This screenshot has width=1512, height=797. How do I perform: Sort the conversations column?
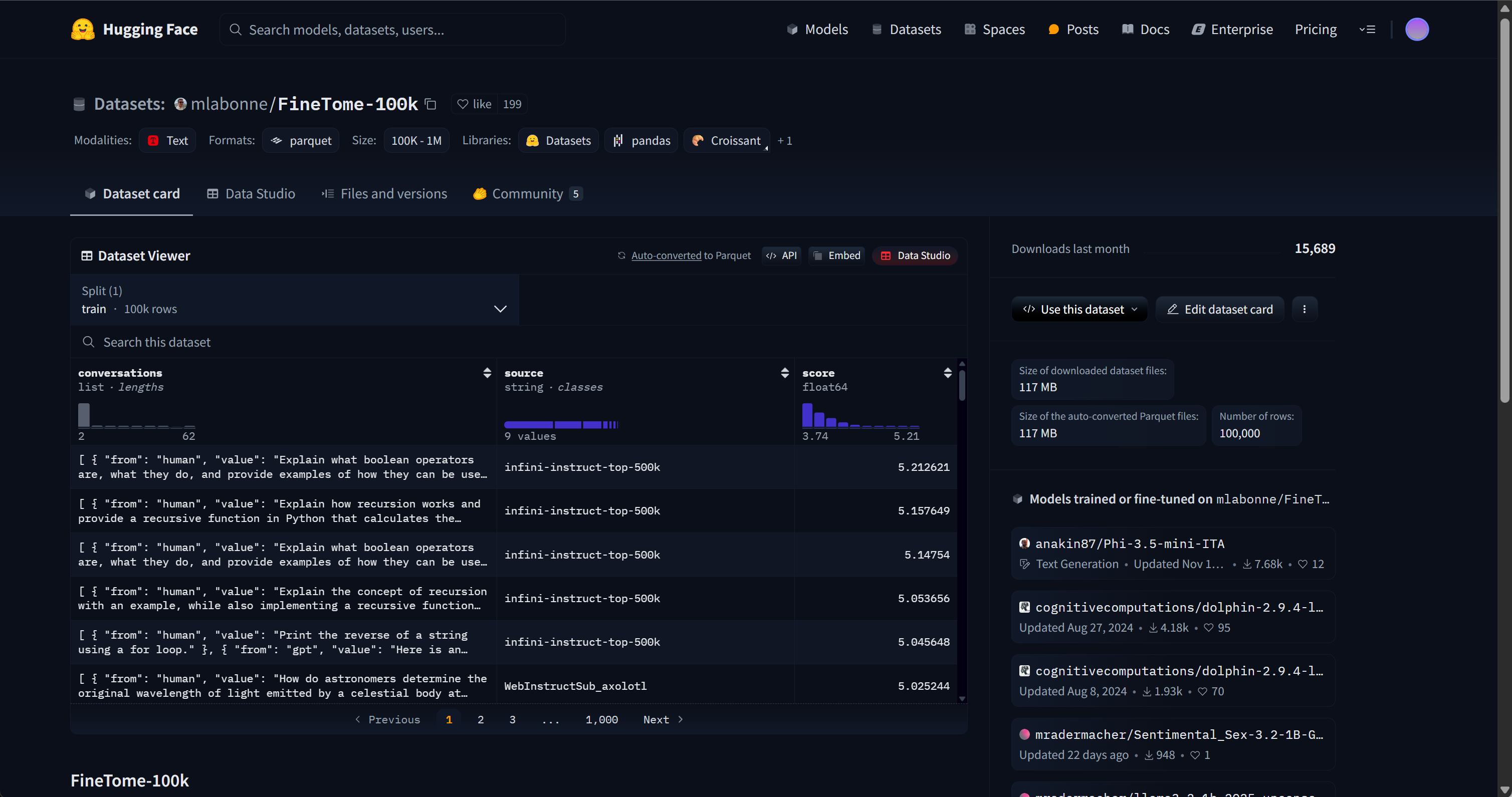click(487, 373)
